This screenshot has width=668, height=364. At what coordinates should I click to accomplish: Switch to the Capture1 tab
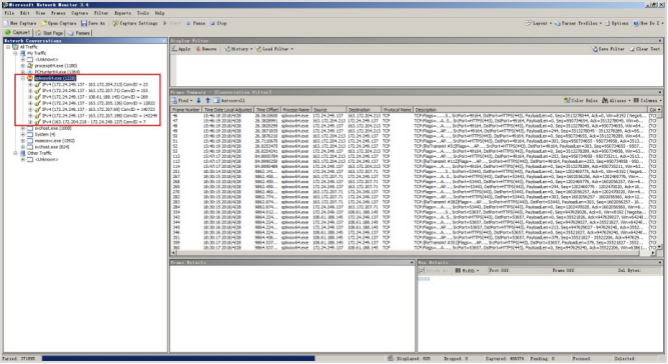coord(17,33)
